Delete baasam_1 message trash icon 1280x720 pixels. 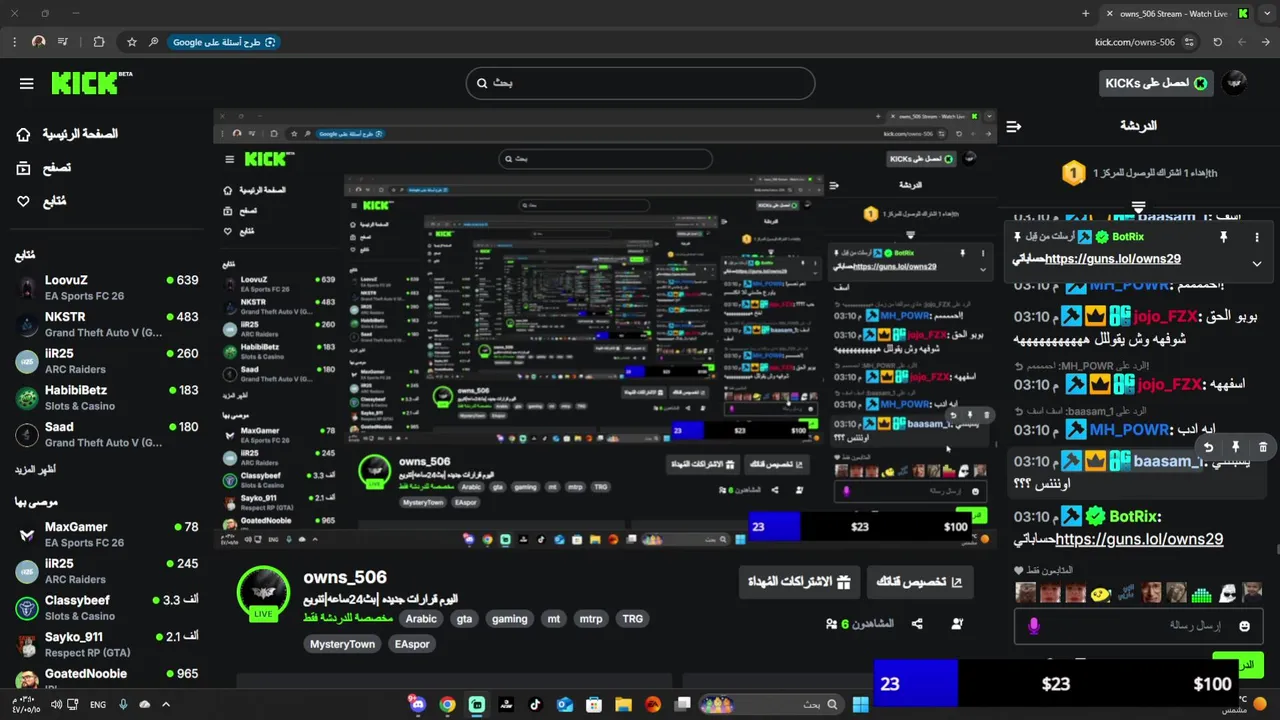[x=1263, y=447]
